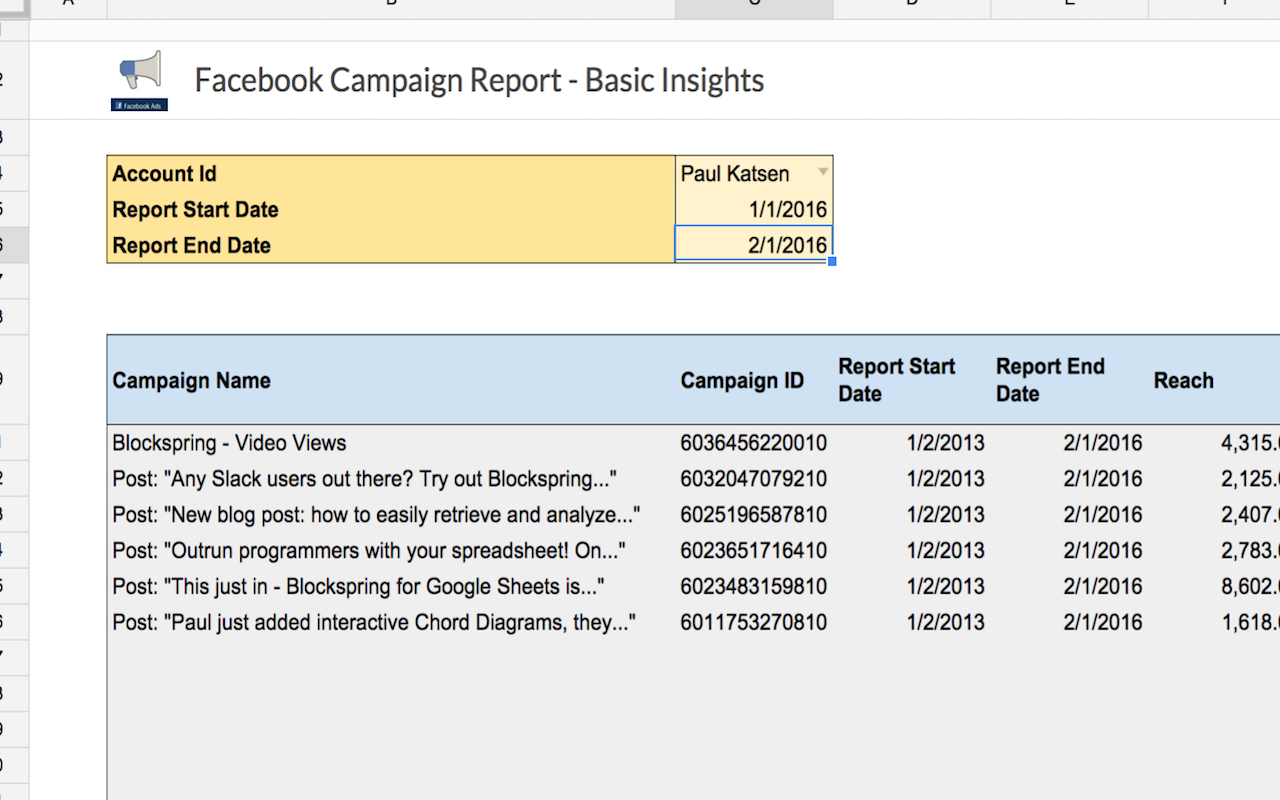Screen dimensions: 1280x800
Task: Click campaign ID 6032047079210
Action: click(754, 479)
